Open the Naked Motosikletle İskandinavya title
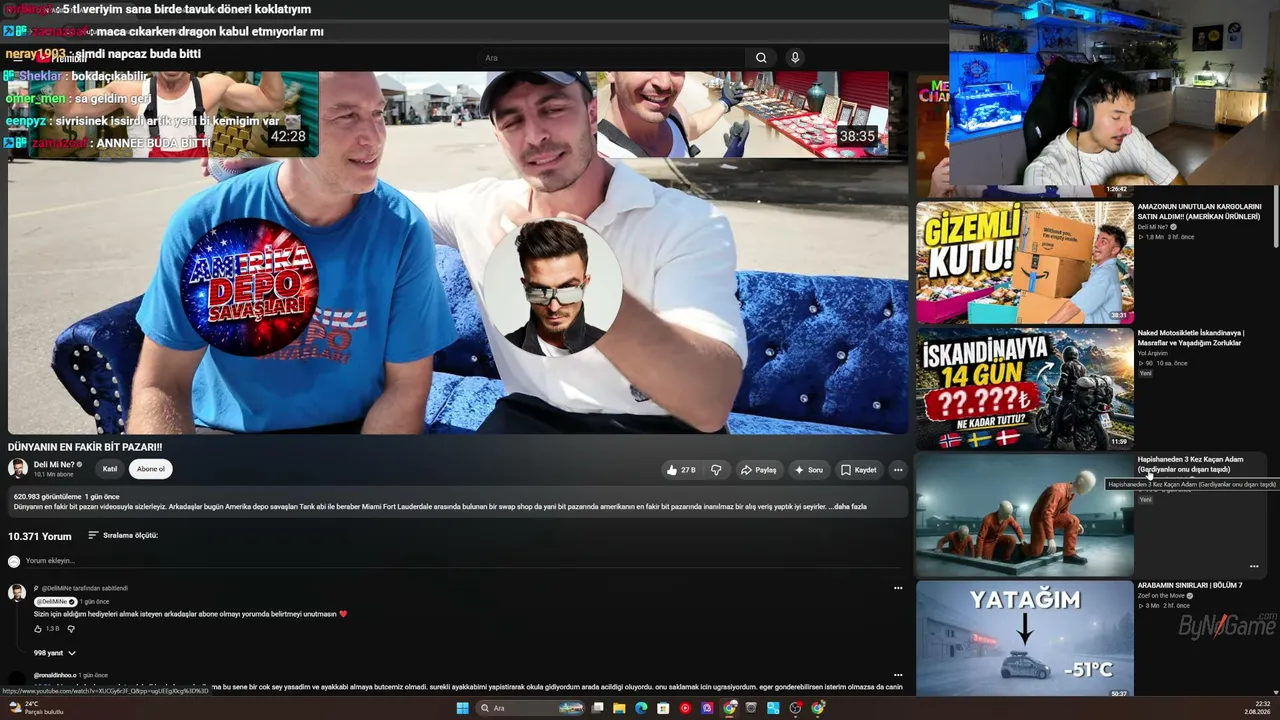 1190,338
